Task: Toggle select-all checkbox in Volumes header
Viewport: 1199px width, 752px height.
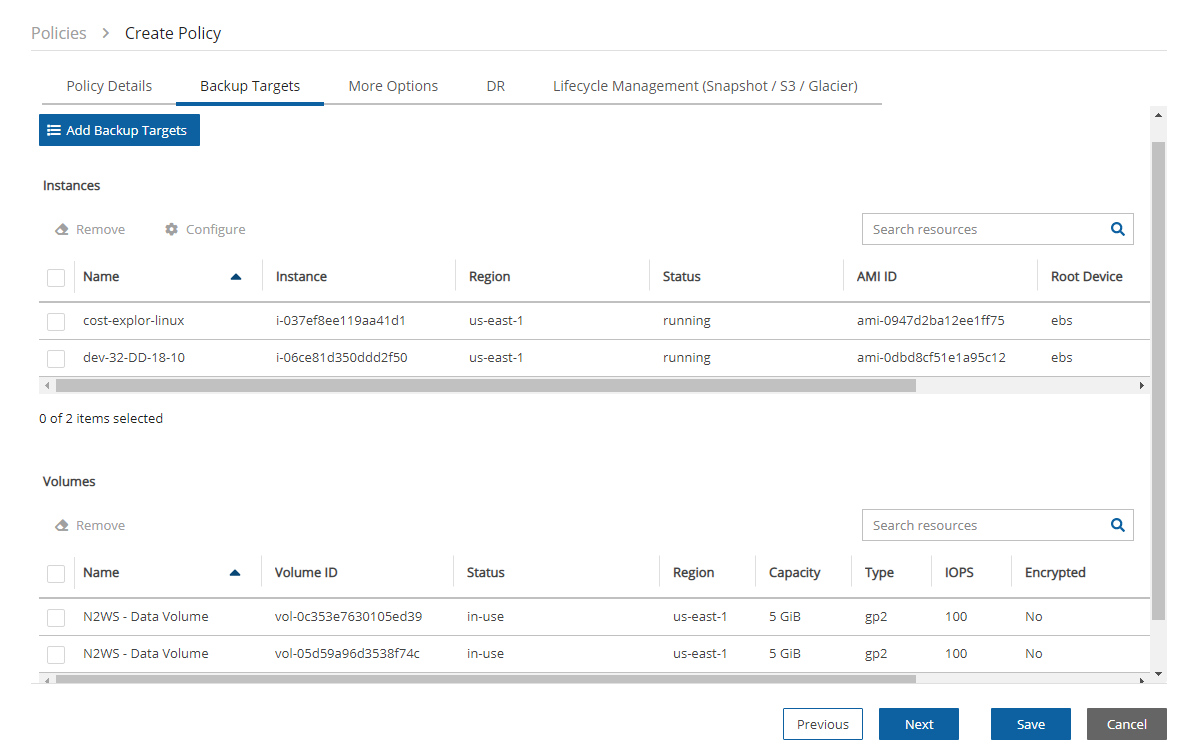Action: pos(56,573)
